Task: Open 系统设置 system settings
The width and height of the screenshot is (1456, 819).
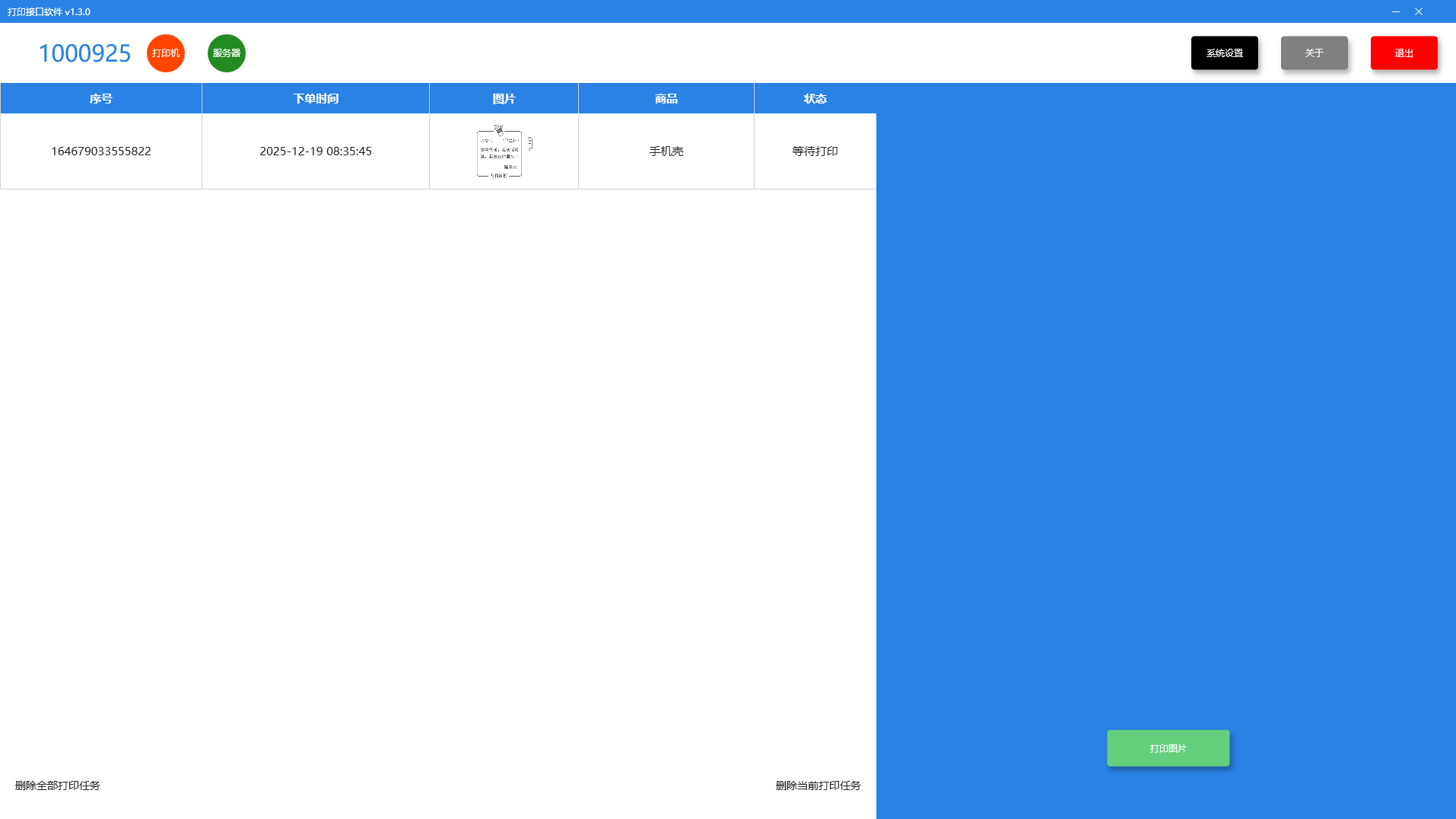Action: coord(1224,53)
